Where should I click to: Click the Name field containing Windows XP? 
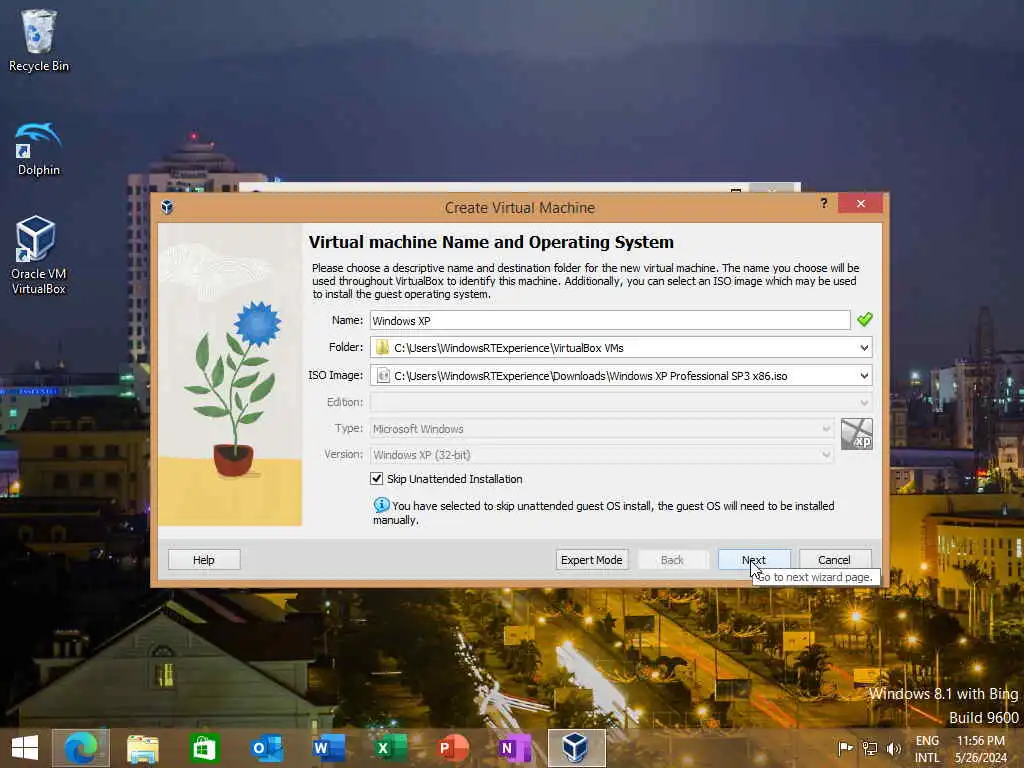(610, 320)
